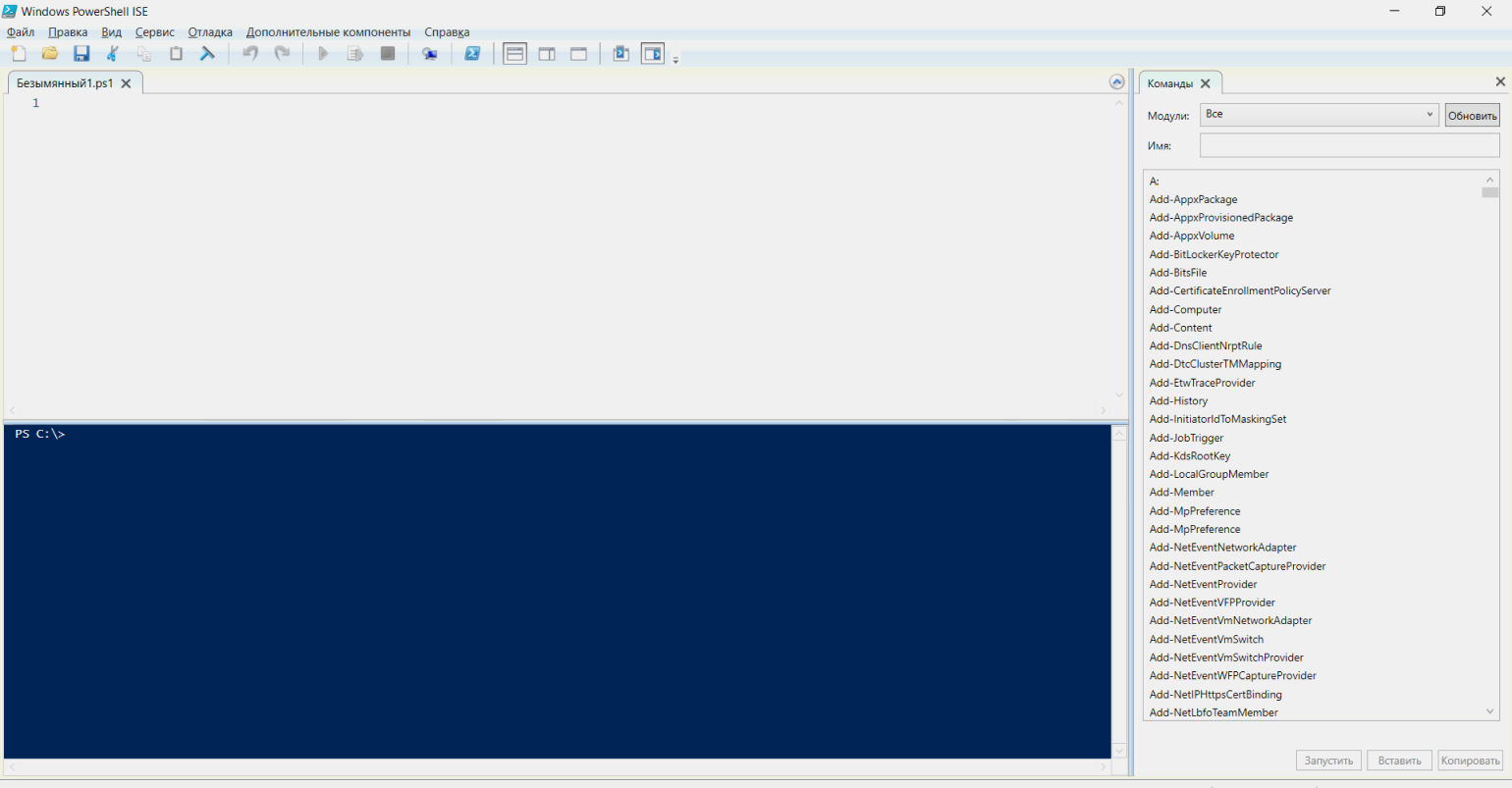This screenshot has height=788, width=1512.
Task: Click the Open script folder icon
Action: pos(50,54)
